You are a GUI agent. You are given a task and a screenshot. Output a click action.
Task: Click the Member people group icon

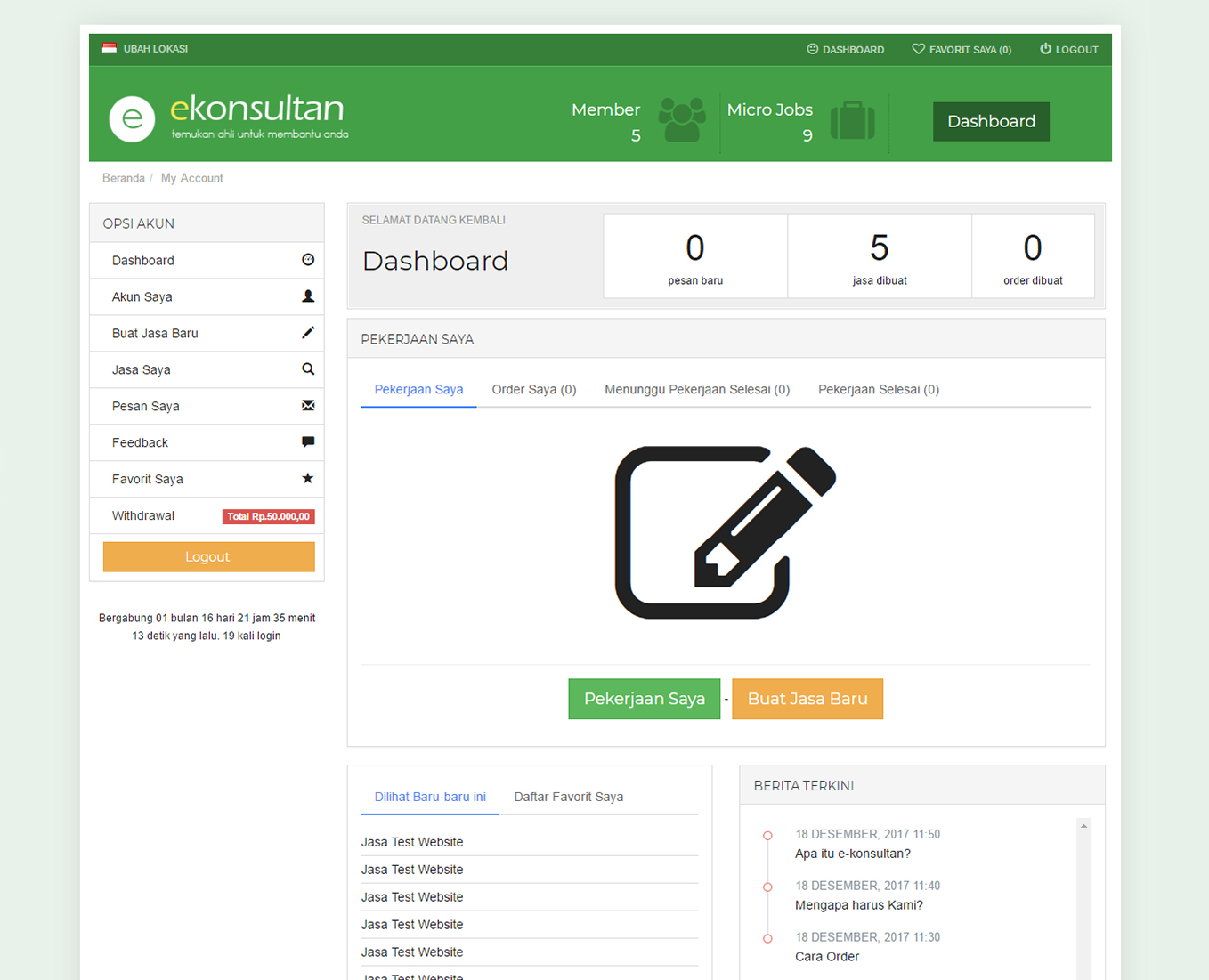point(682,120)
